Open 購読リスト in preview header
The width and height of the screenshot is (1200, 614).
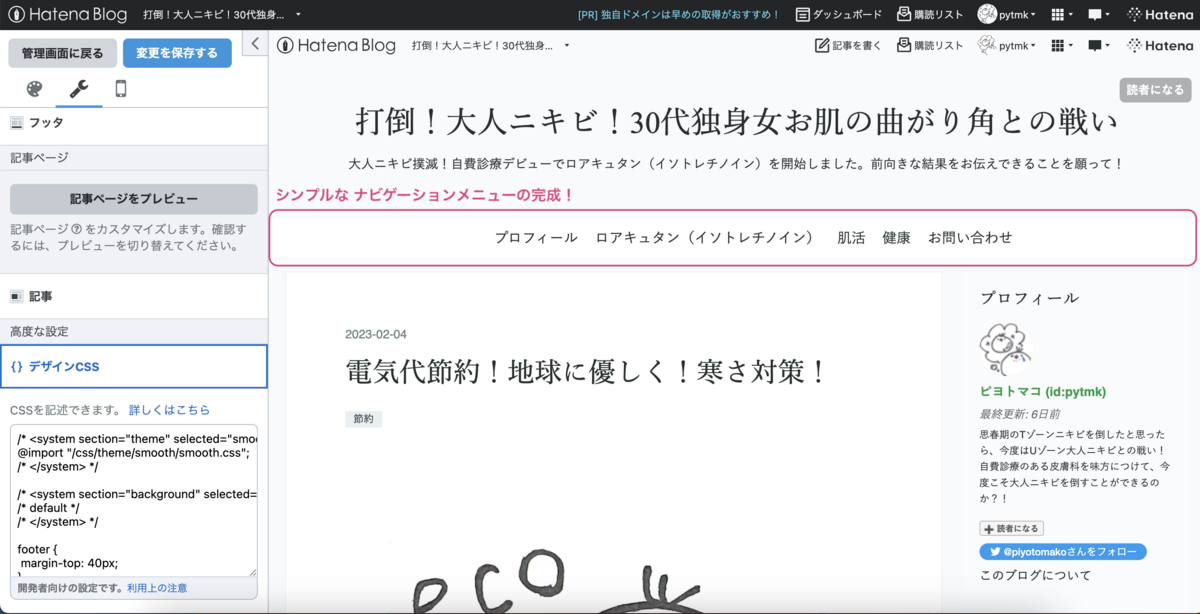pyautogui.click(x=930, y=45)
